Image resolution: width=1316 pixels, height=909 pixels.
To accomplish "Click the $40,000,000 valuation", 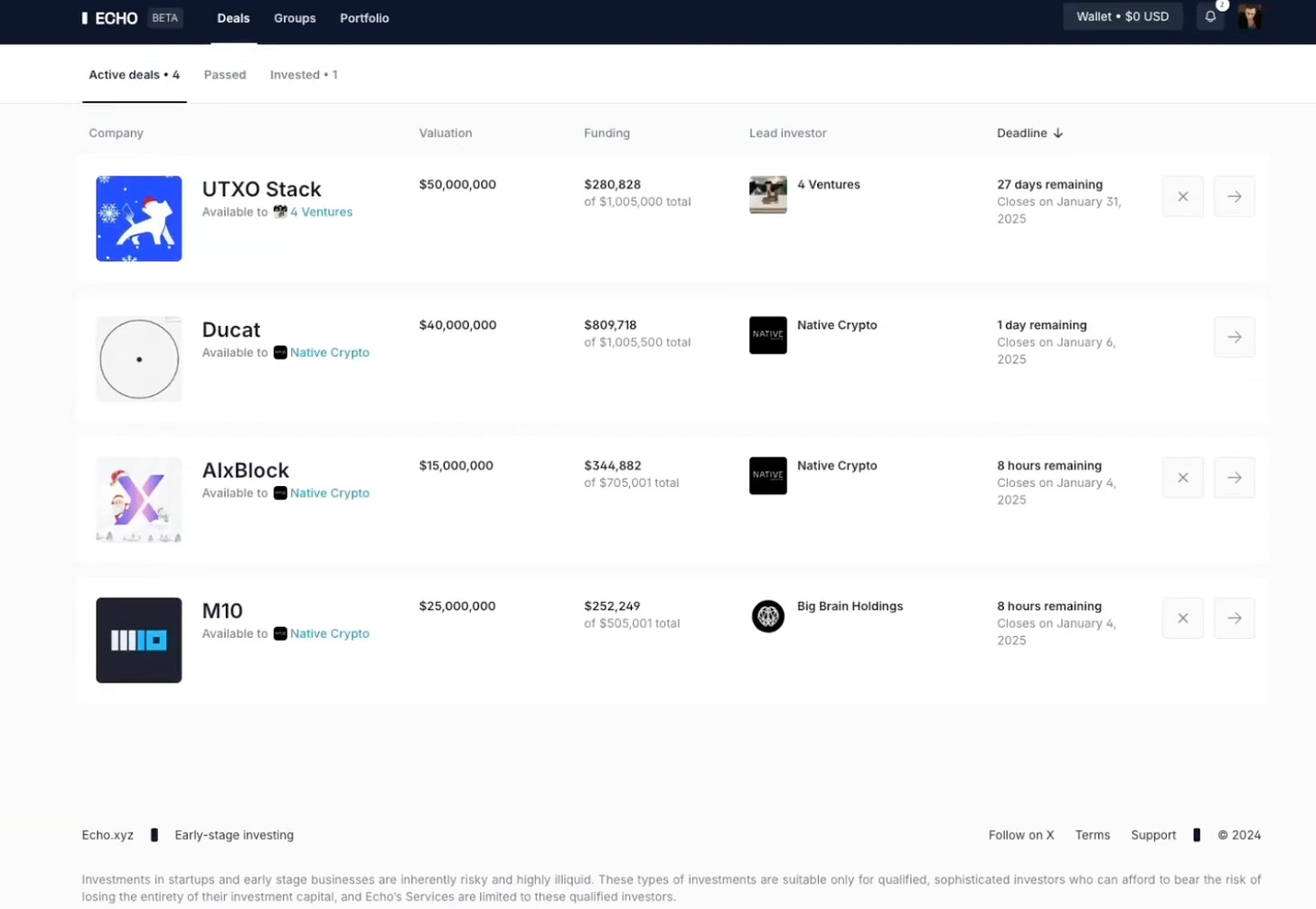I will click(457, 325).
